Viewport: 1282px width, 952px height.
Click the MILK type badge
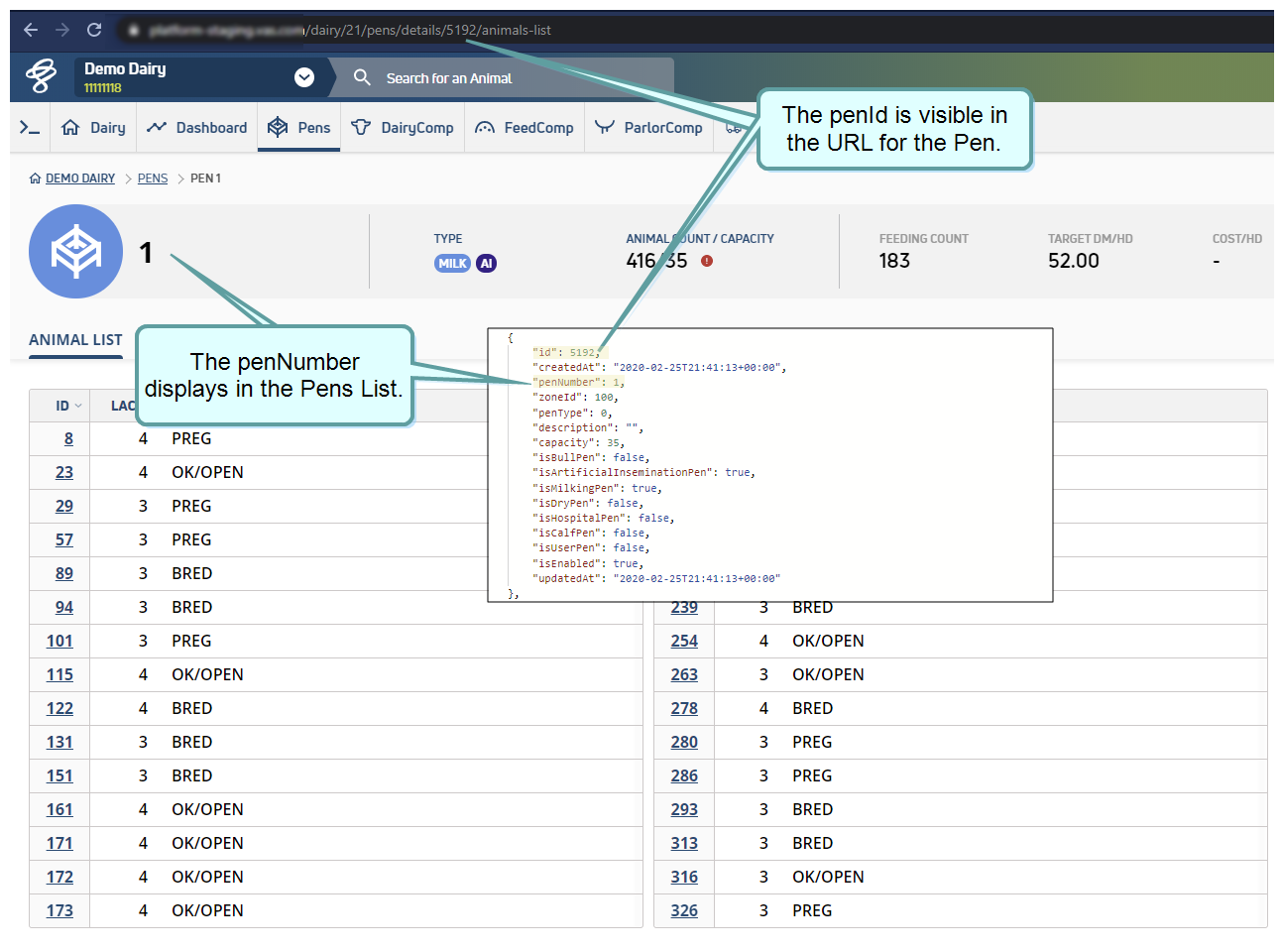[x=452, y=264]
